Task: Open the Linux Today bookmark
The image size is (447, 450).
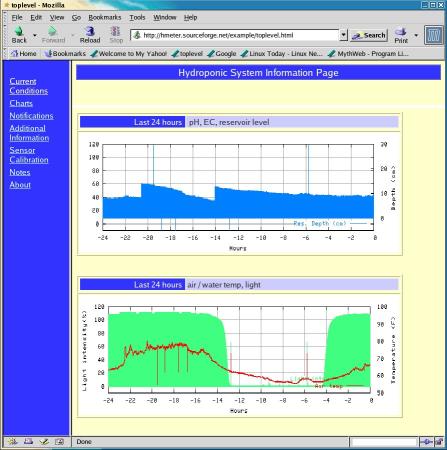Action: click(x=282, y=54)
